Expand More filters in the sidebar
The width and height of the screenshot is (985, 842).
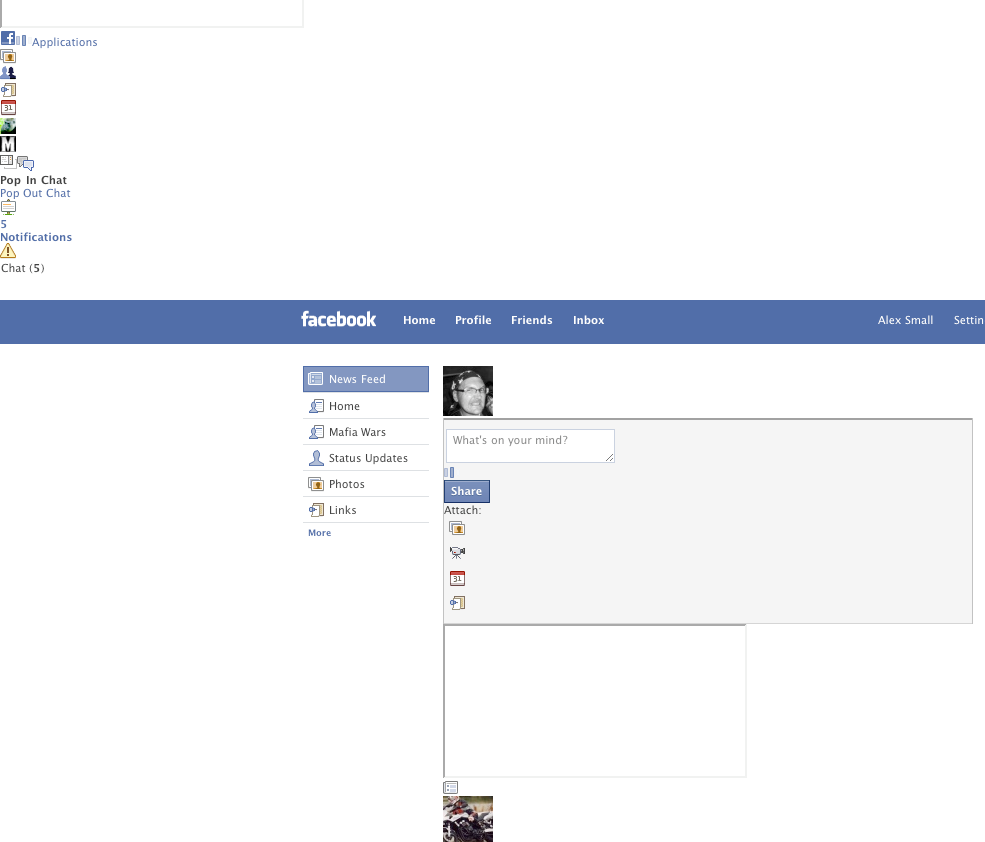pyautogui.click(x=319, y=533)
